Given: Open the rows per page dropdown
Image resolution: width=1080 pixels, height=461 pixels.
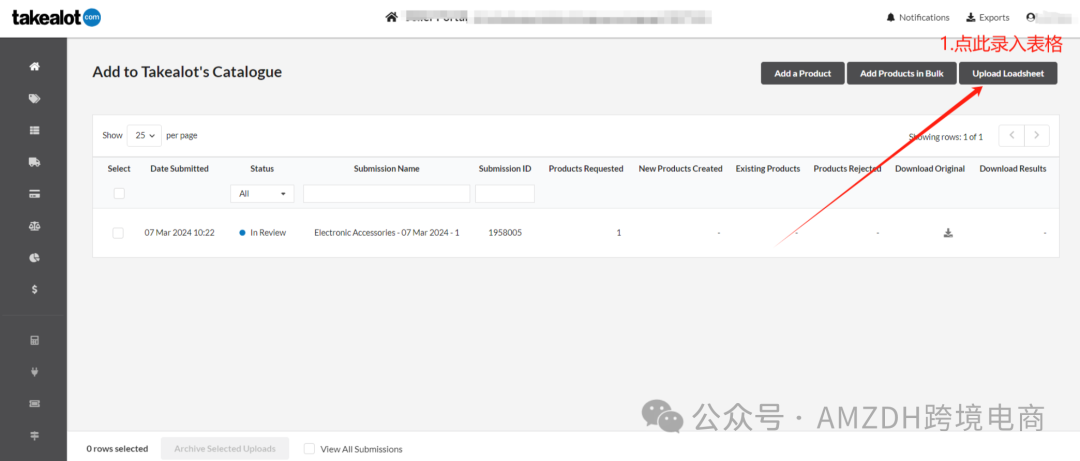Looking at the screenshot, I should [145, 136].
